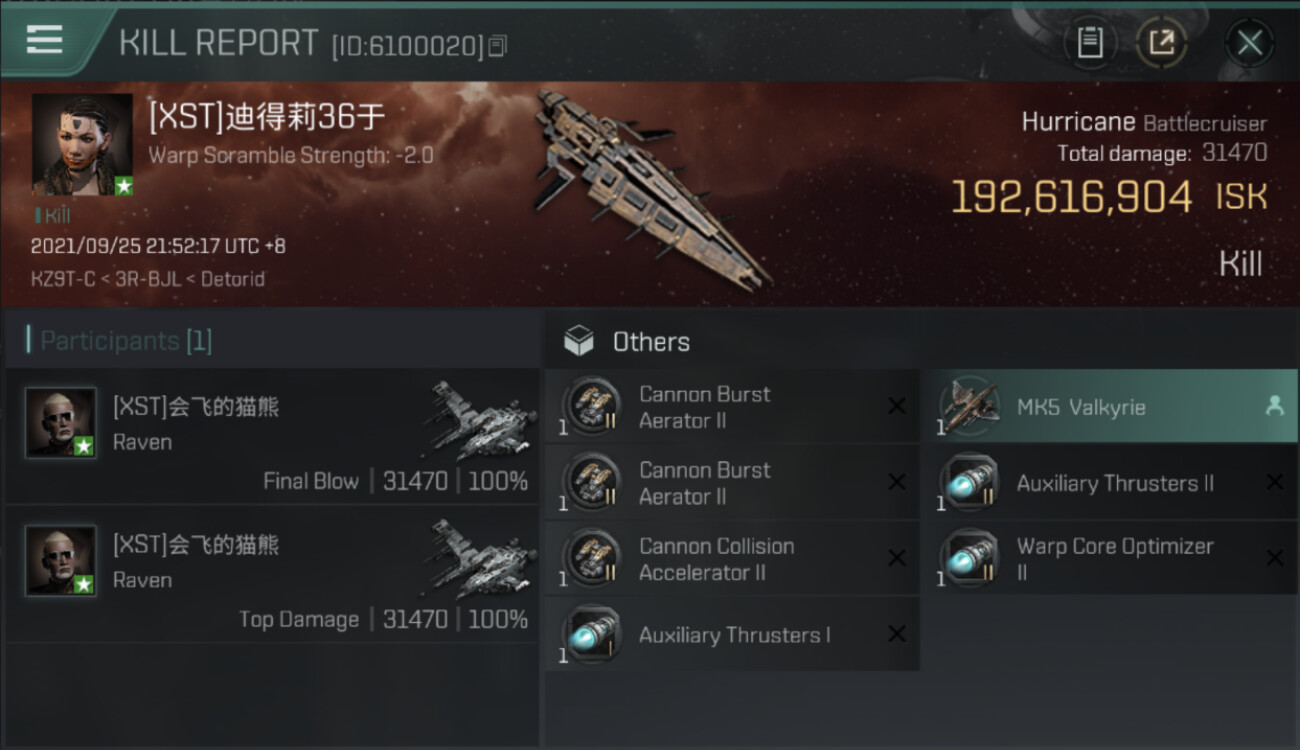Click the Hurricane ship image
1300x750 pixels.
[x=648, y=186]
